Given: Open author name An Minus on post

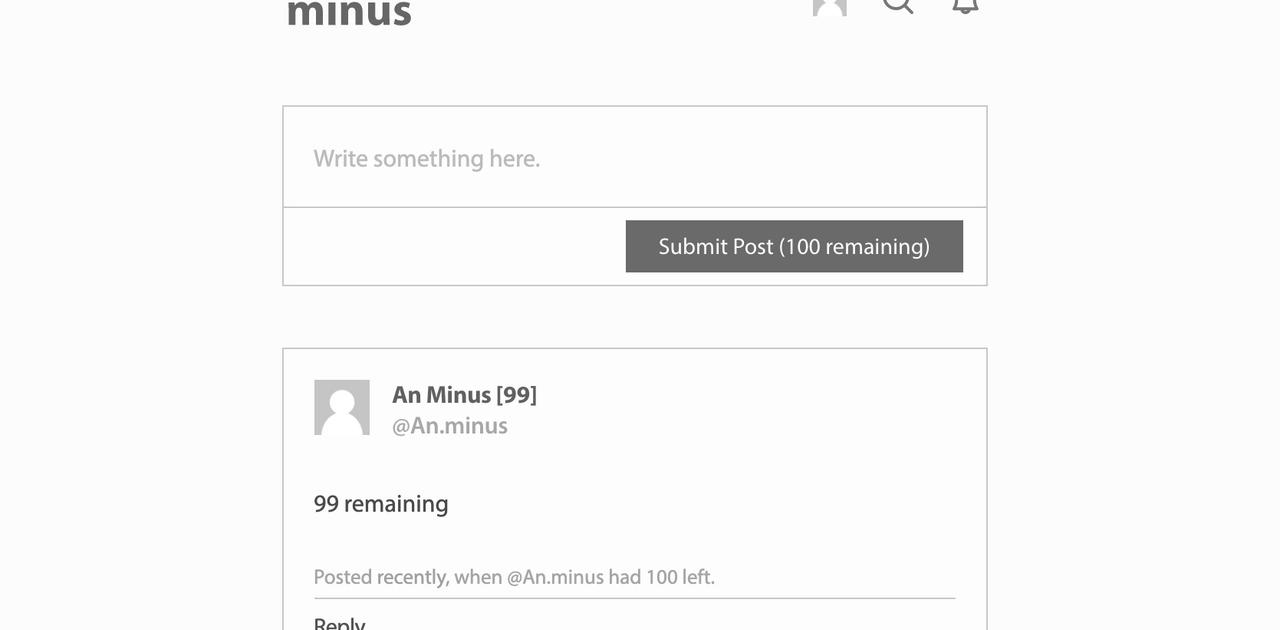Looking at the screenshot, I should [441, 395].
